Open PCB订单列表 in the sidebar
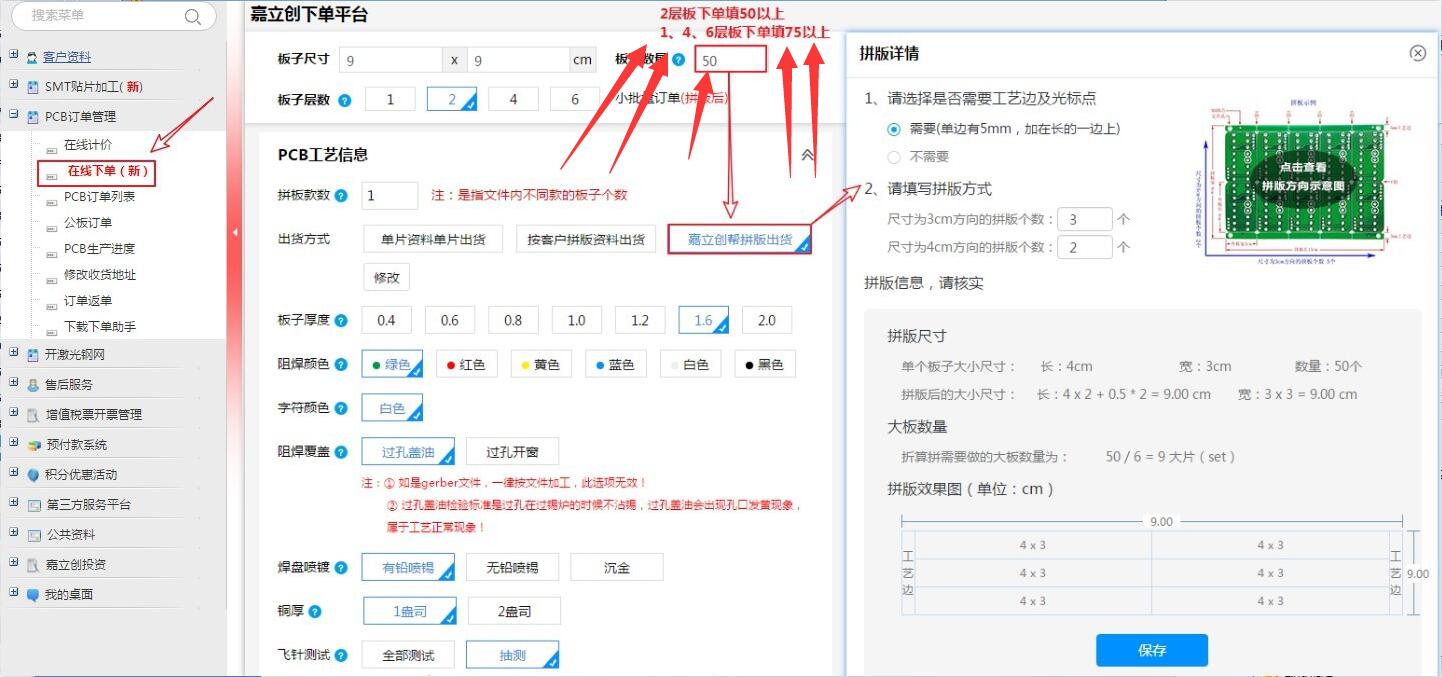The image size is (1442, 677). (x=99, y=197)
